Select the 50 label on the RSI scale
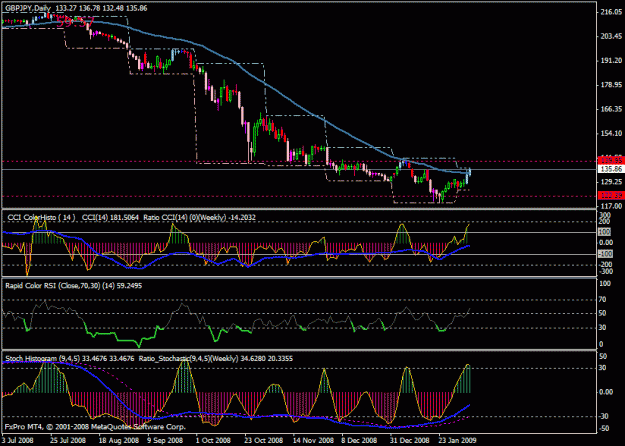Screen dimensions: 625x446 (604, 313)
